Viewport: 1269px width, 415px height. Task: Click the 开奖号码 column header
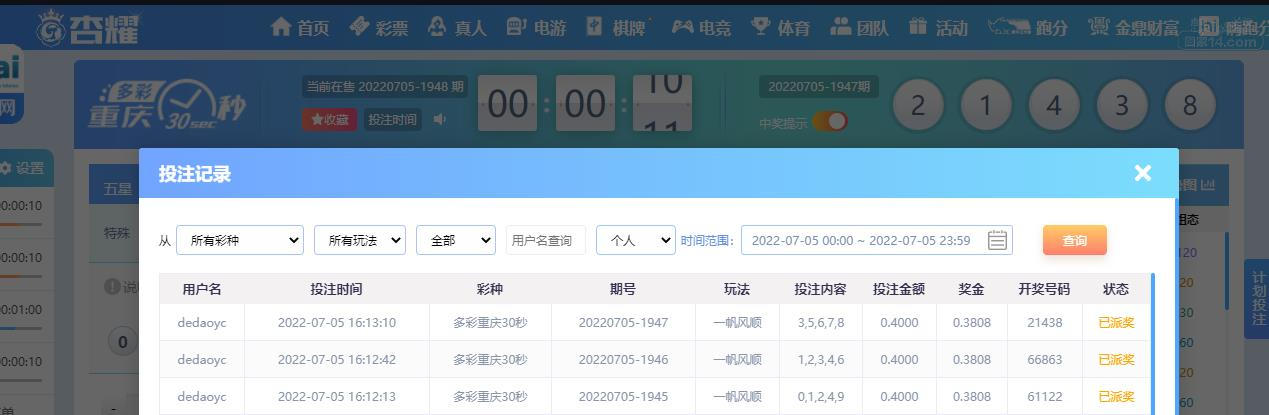click(x=1044, y=289)
